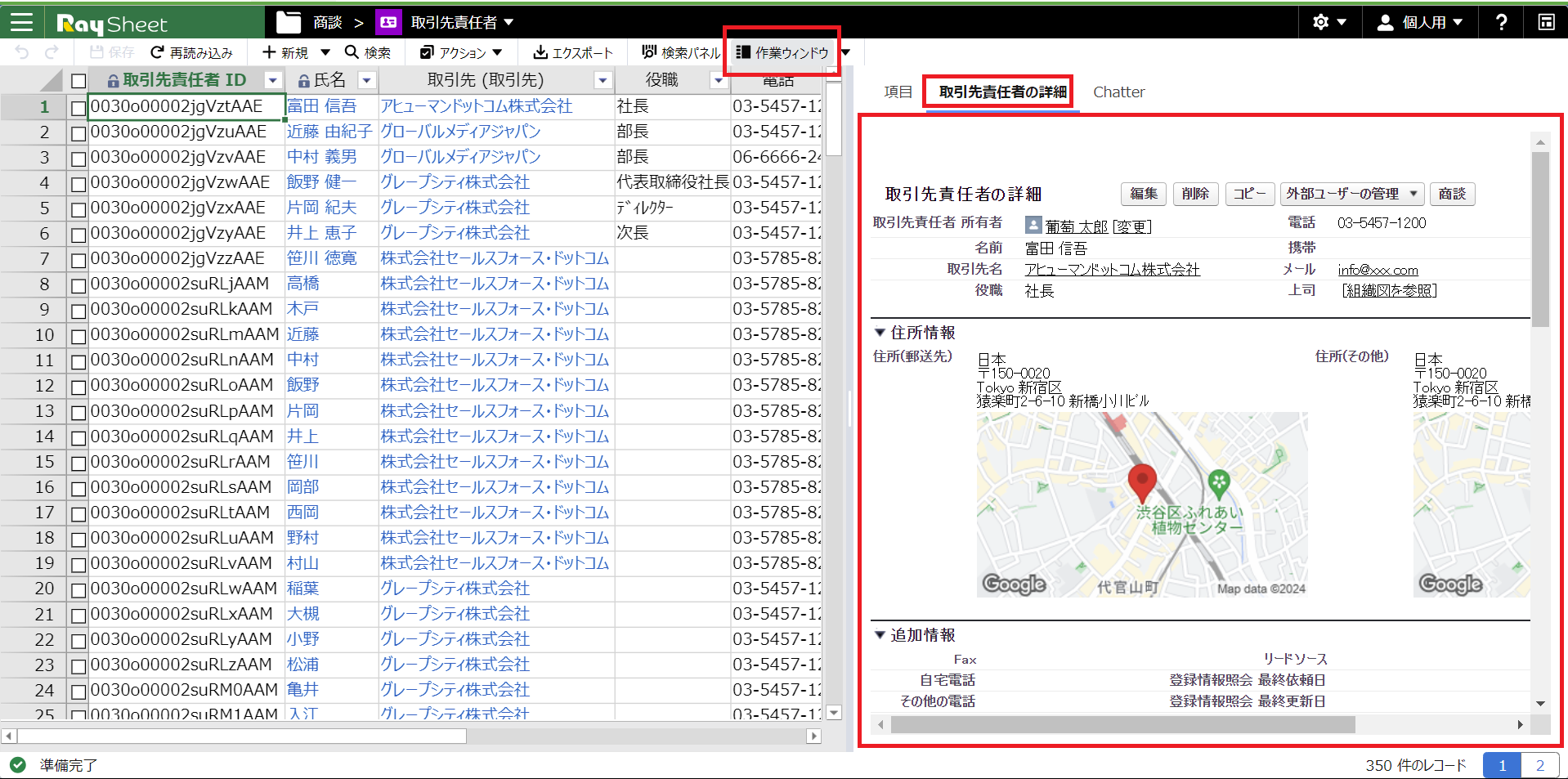Check the row 1 checkbox
Viewport: 1568px width, 779px height.
point(78,108)
